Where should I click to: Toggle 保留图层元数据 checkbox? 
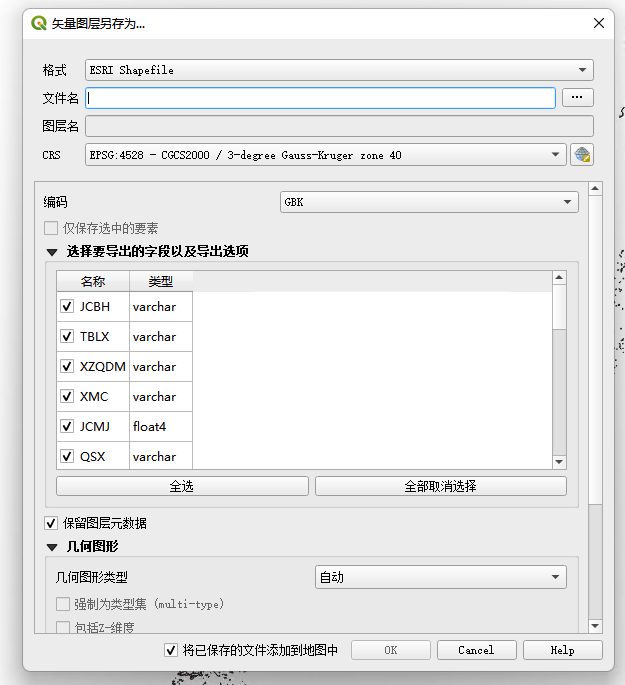[51, 523]
